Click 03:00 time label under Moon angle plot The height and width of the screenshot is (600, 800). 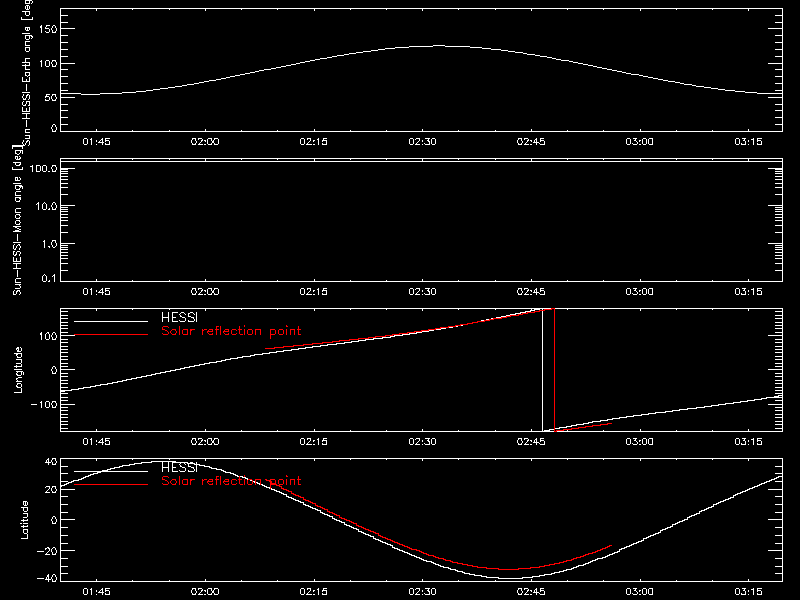tap(640, 292)
